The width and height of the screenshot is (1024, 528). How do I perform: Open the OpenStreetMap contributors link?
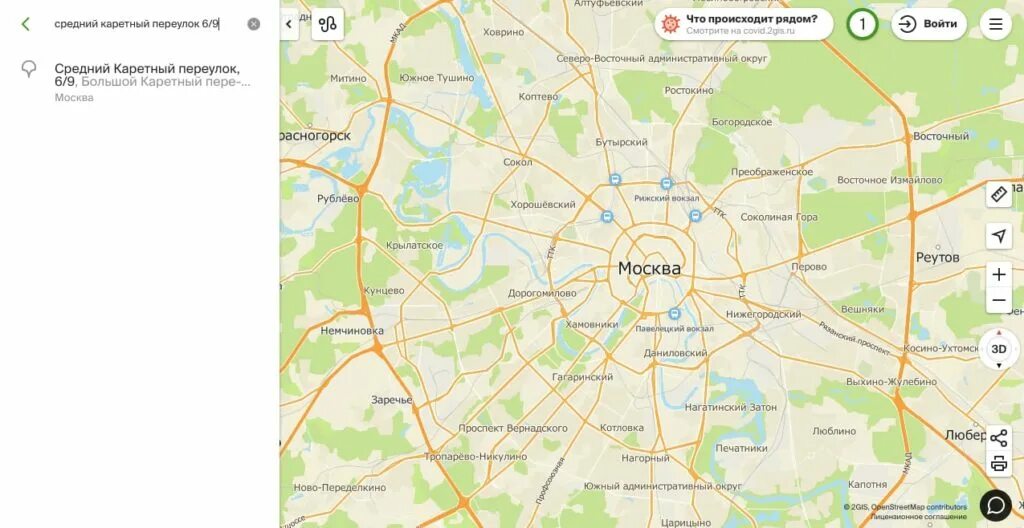point(919,507)
